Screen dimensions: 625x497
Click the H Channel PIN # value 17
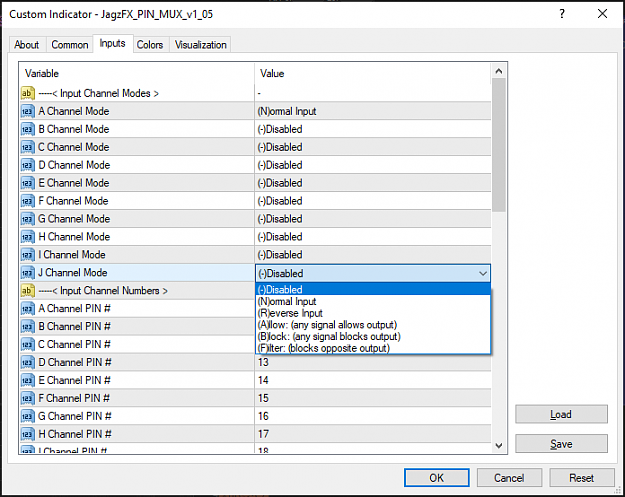coord(373,434)
